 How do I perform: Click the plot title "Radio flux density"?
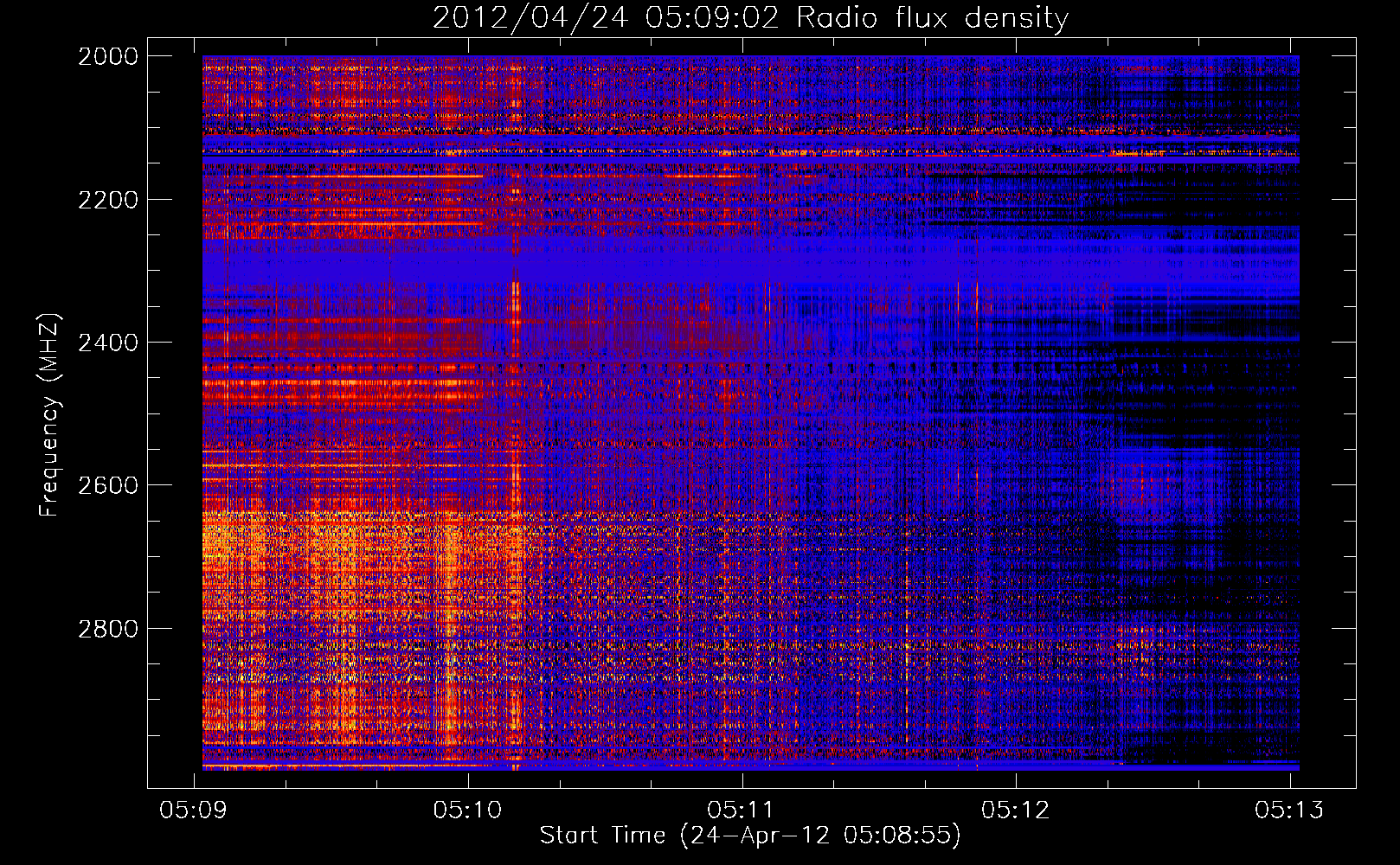932,18
